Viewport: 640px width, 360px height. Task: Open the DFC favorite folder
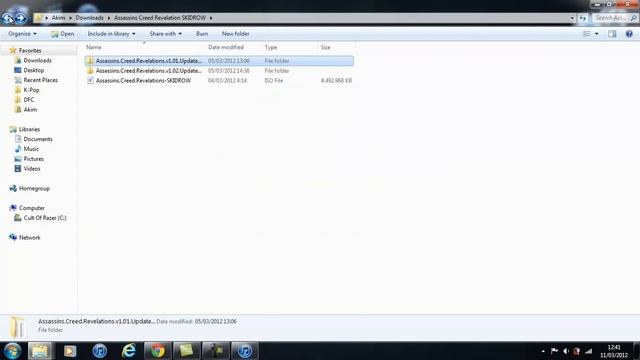click(29, 100)
